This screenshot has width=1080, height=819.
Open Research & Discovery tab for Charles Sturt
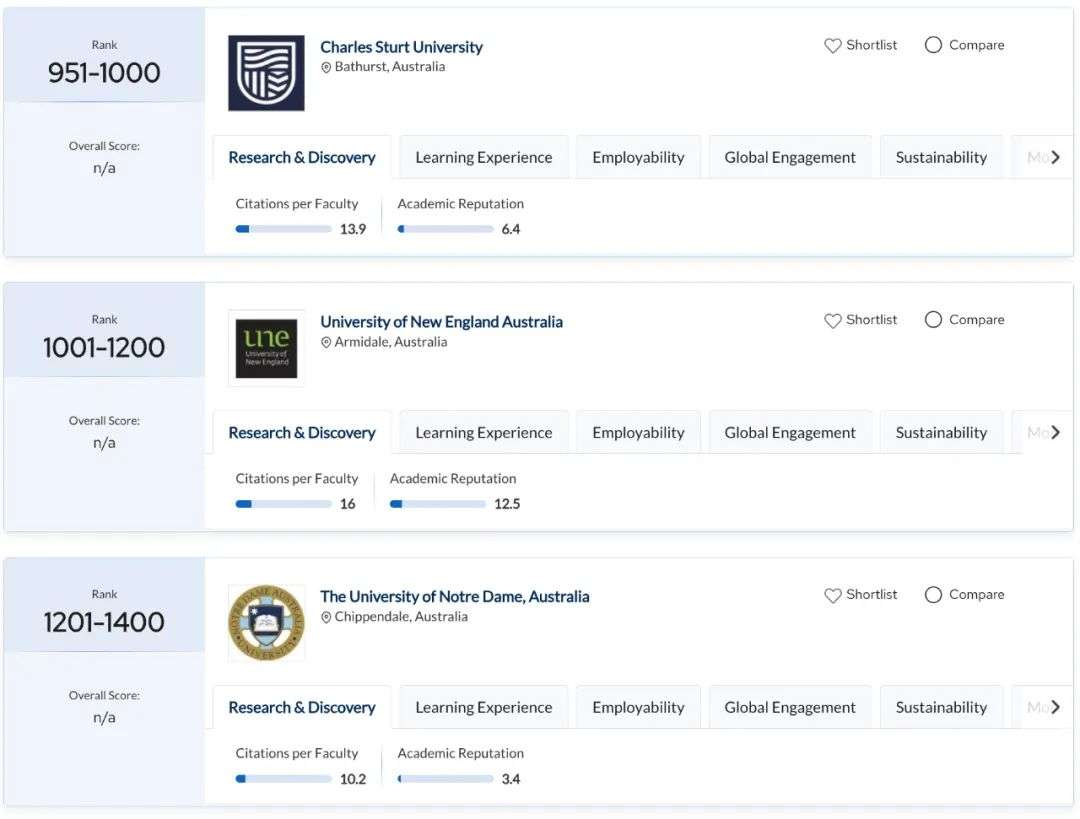(302, 158)
